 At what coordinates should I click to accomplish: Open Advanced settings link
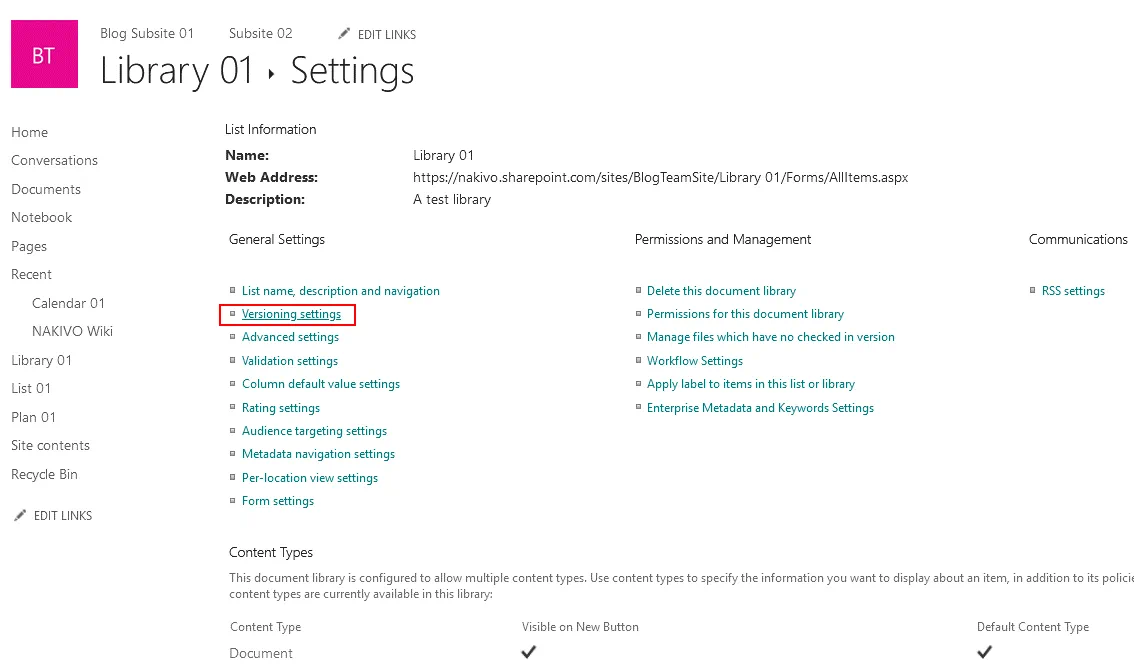click(290, 337)
